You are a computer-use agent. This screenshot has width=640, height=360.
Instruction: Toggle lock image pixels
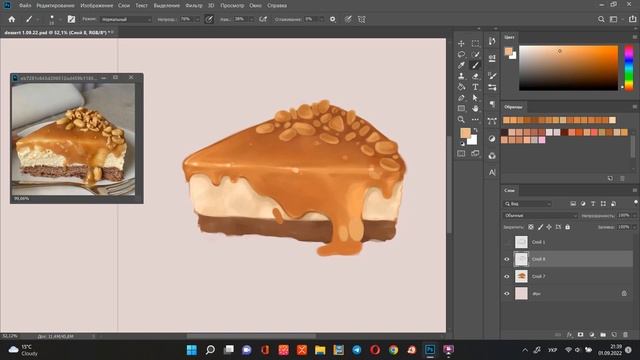[x=540, y=227]
